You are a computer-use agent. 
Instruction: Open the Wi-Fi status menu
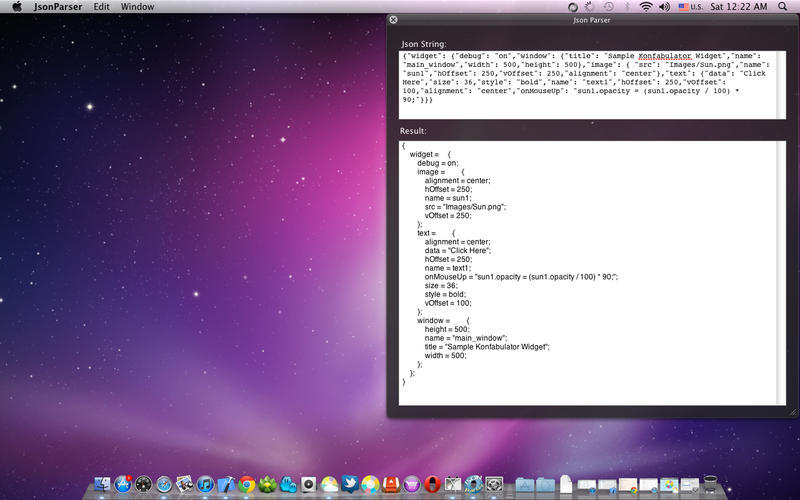pos(646,7)
